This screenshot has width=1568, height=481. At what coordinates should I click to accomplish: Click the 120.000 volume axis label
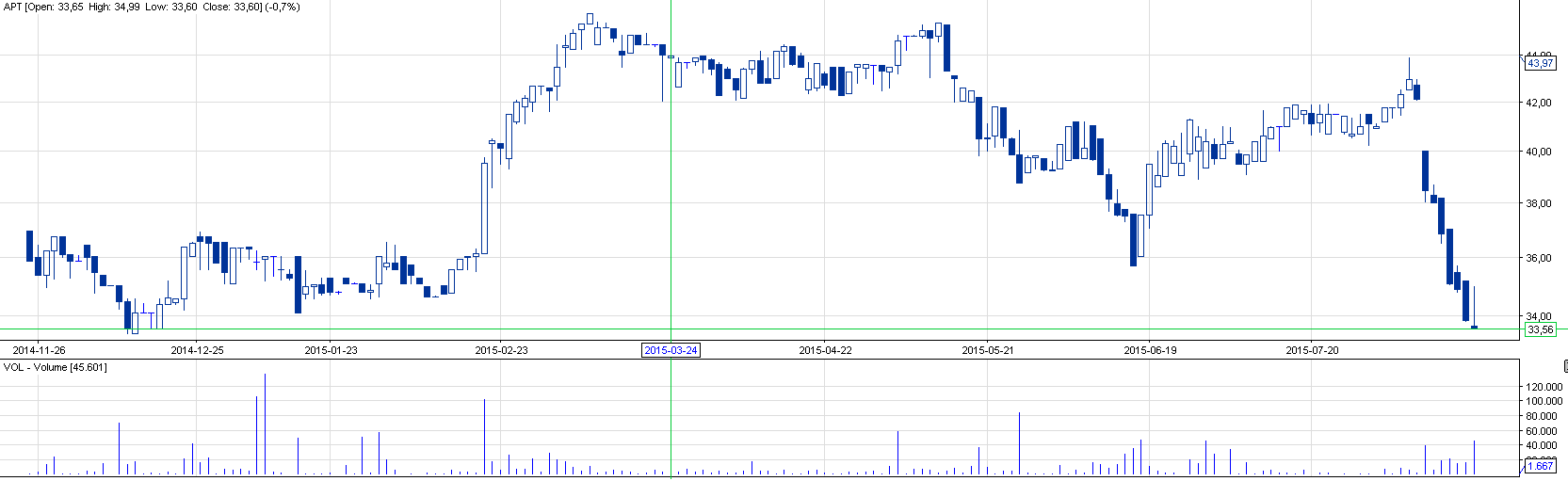pos(1544,387)
